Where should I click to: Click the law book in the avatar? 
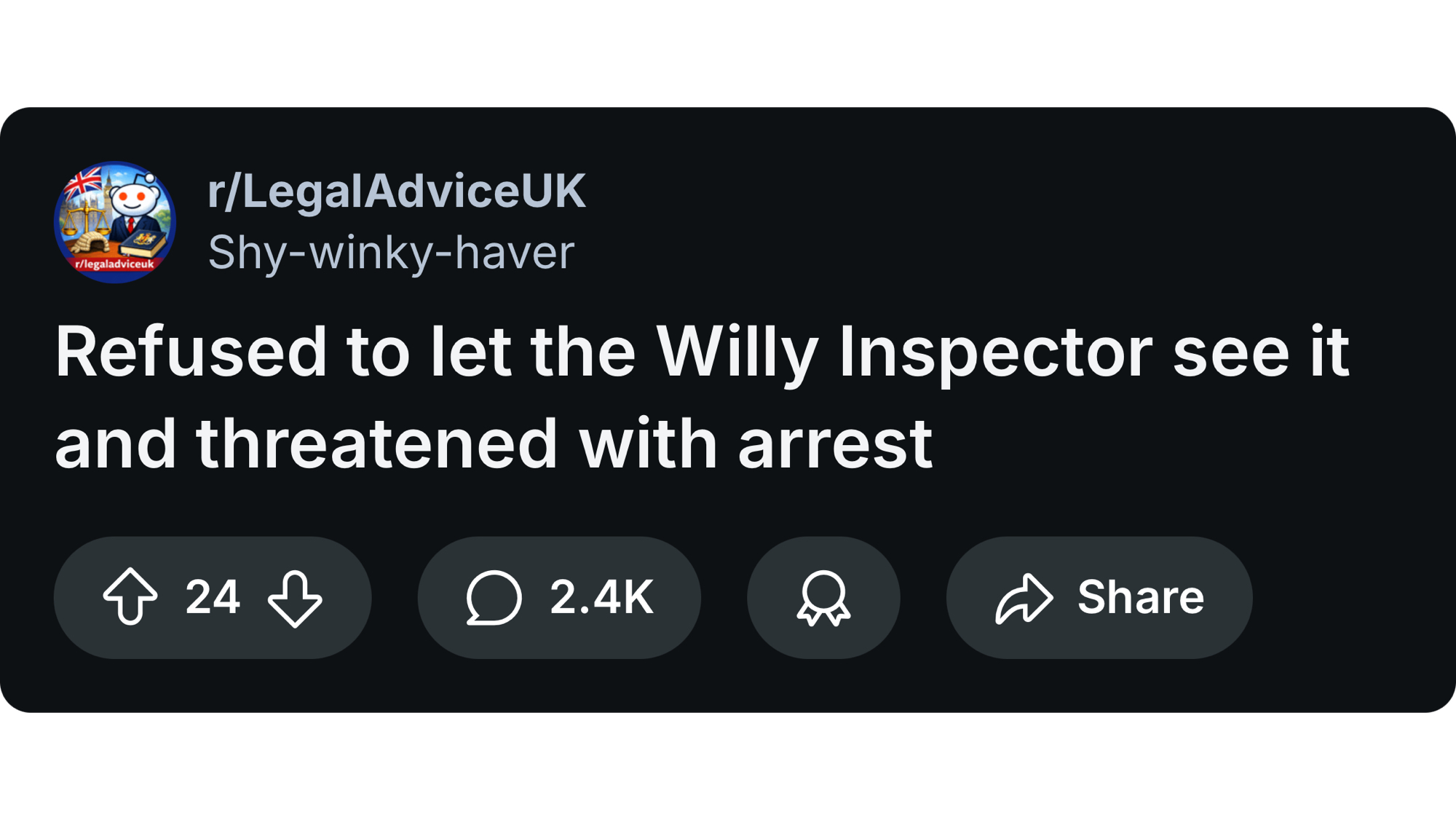143,244
